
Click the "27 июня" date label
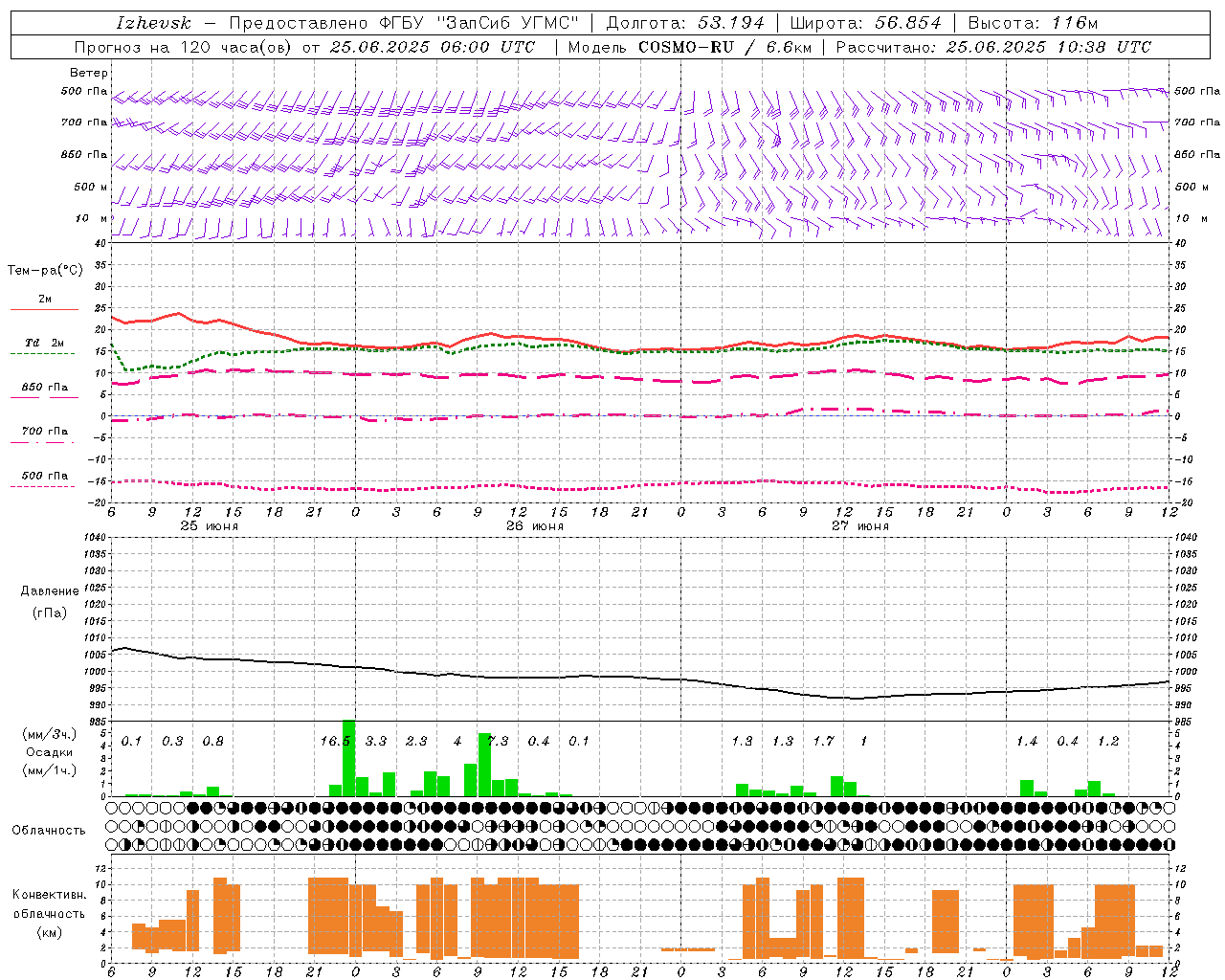pyautogui.click(x=860, y=526)
